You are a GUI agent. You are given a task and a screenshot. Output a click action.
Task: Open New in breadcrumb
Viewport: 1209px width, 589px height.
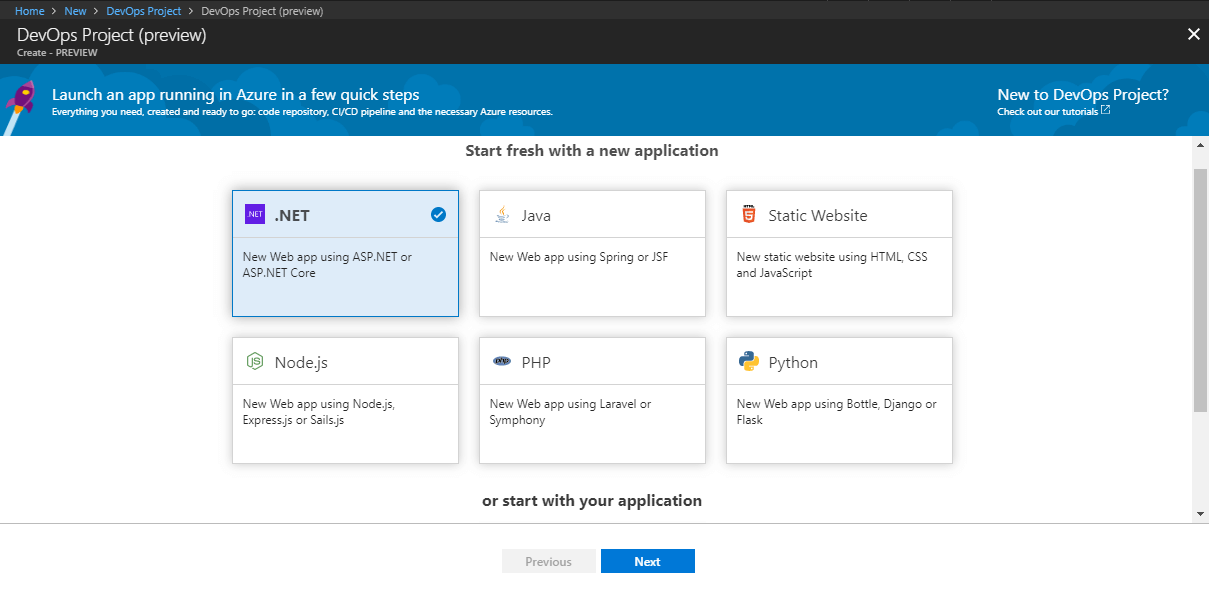click(x=75, y=11)
